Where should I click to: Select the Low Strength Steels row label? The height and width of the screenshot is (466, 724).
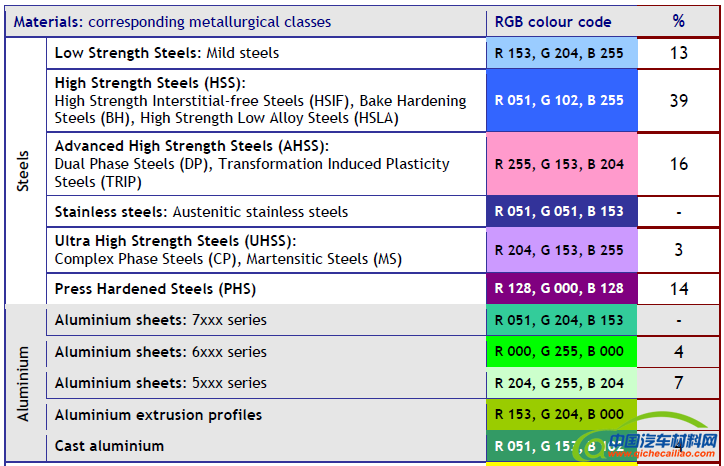[167, 53]
